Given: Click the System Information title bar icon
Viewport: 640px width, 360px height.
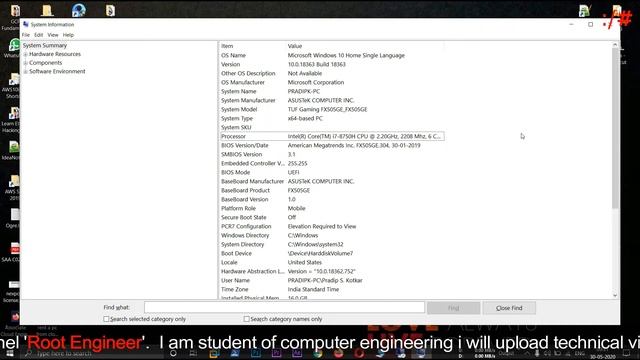Looking at the screenshot, I should pyautogui.click(x=26, y=24).
